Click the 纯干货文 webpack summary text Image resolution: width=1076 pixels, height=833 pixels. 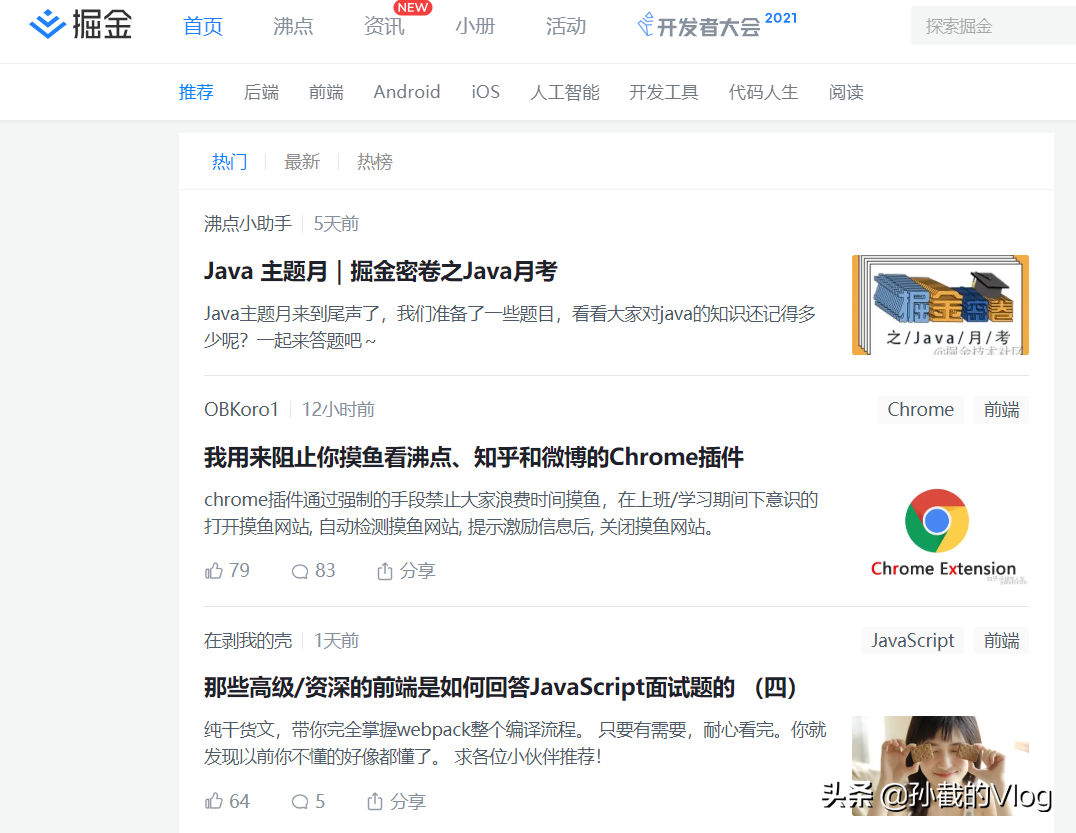coord(515,743)
